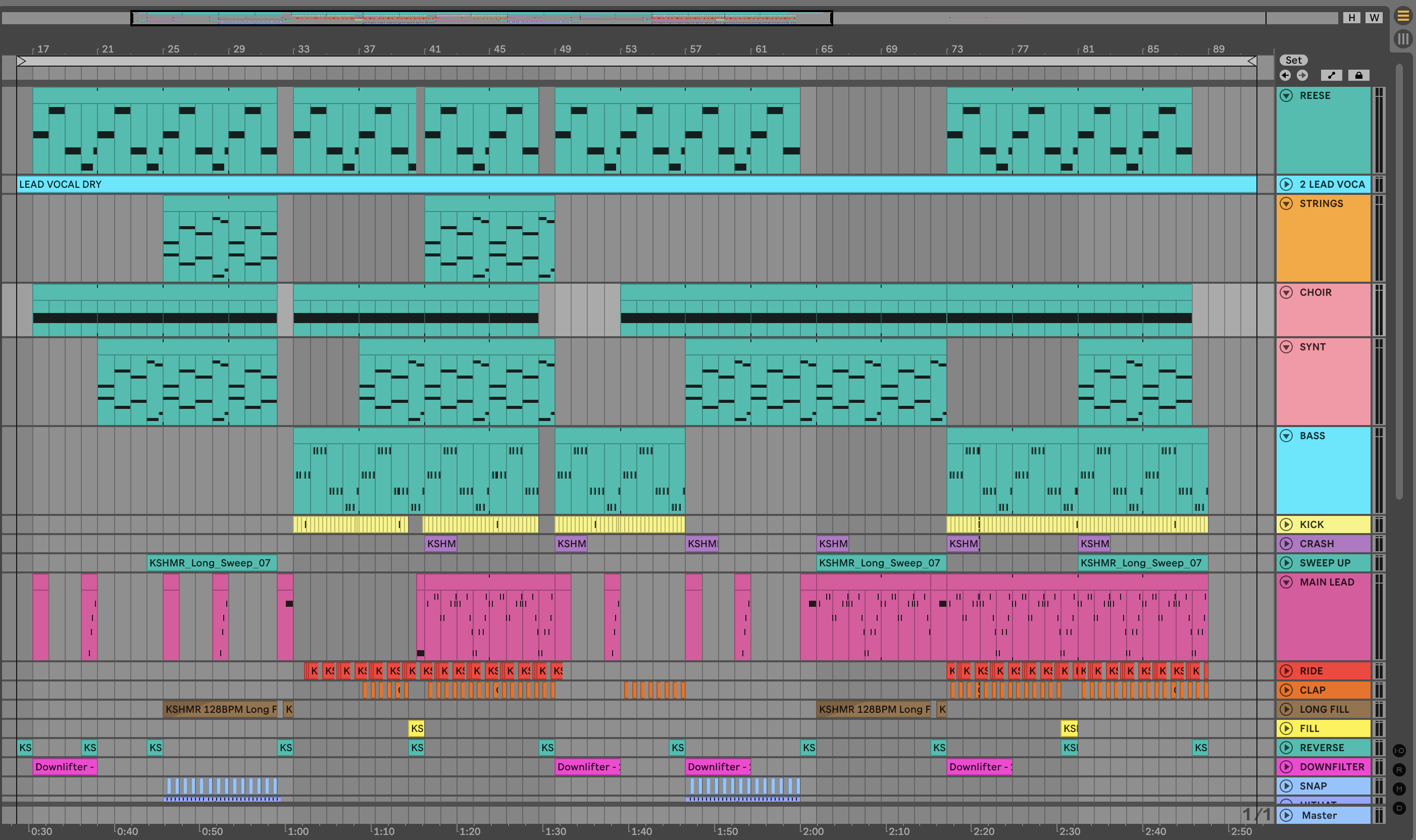1416x840 pixels.
Task: Fold the STRINGS track
Action: (1286, 204)
